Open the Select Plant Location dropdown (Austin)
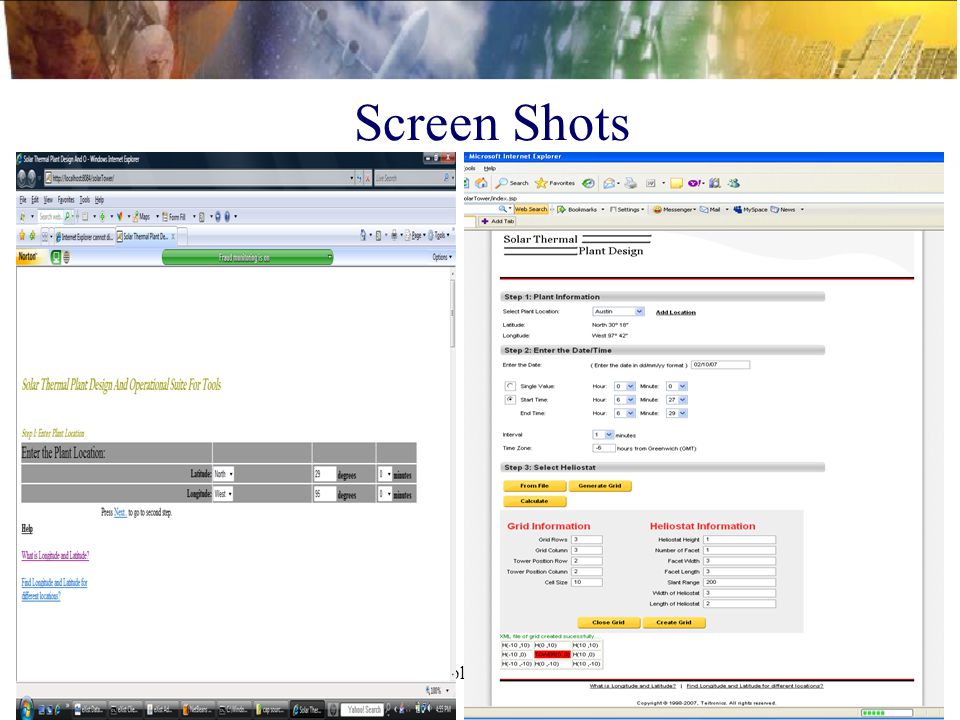The image size is (960, 720). point(618,312)
